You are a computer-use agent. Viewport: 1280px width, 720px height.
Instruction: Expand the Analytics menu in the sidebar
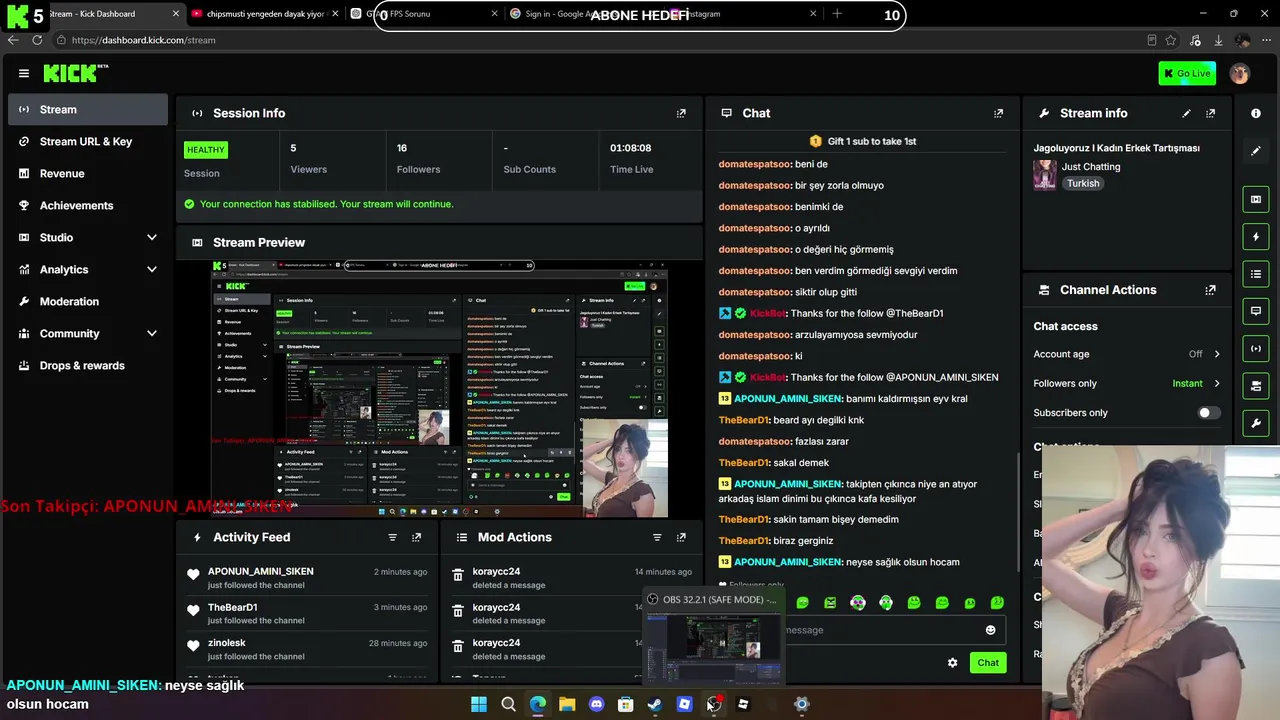tap(88, 269)
